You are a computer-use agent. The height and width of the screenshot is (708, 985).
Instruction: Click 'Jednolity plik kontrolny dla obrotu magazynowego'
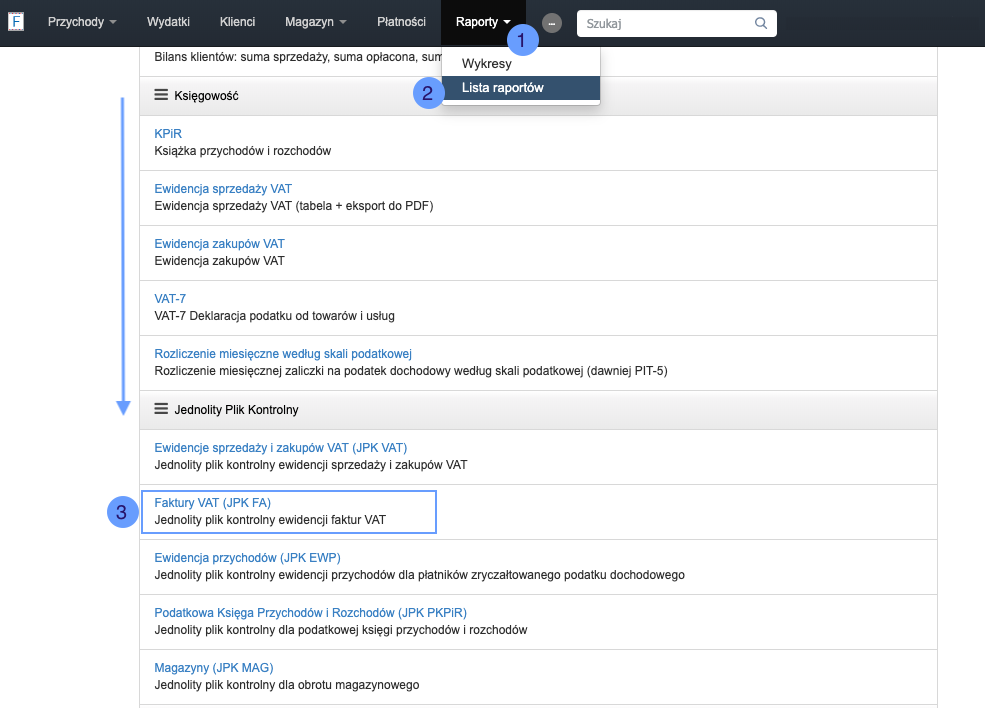point(286,685)
